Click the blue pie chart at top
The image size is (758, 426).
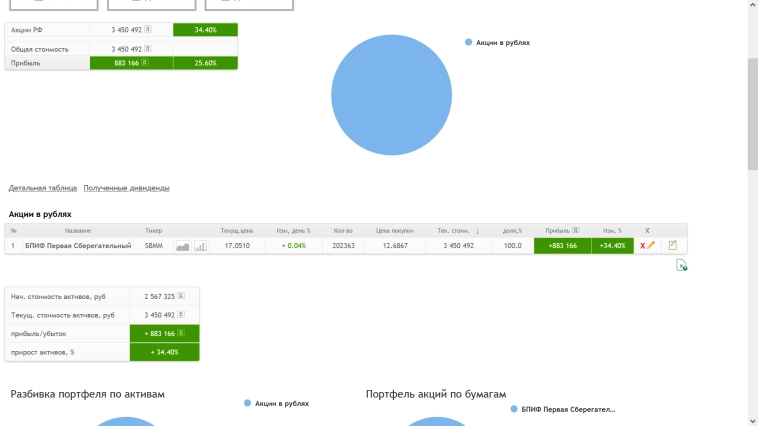(392, 94)
